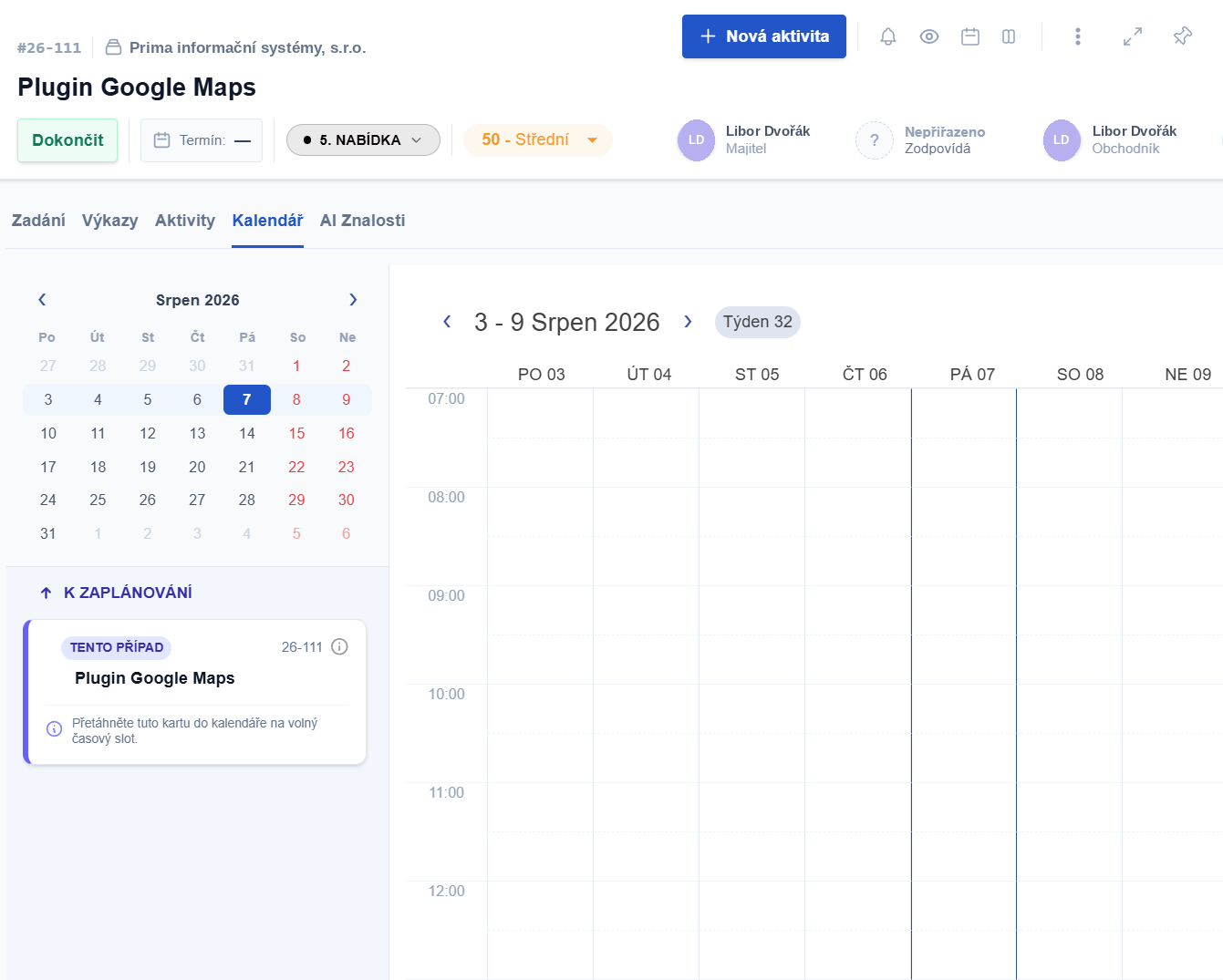Go to previous month in mini calendar
The width and height of the screenshot is (1223, 980).
pyautogui.click(x=42, y=300)
